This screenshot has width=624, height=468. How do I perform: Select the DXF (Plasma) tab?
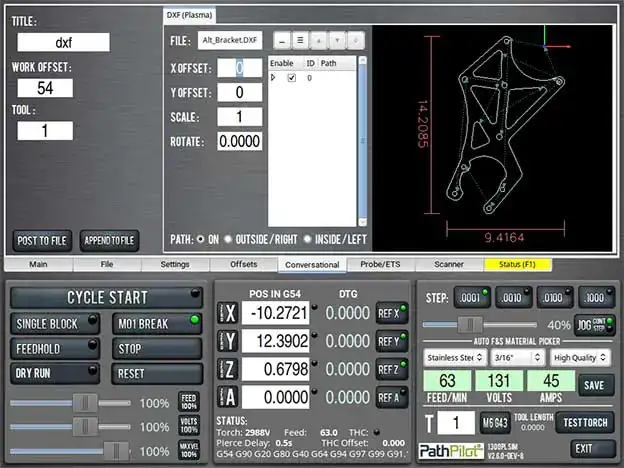point(189,15)
